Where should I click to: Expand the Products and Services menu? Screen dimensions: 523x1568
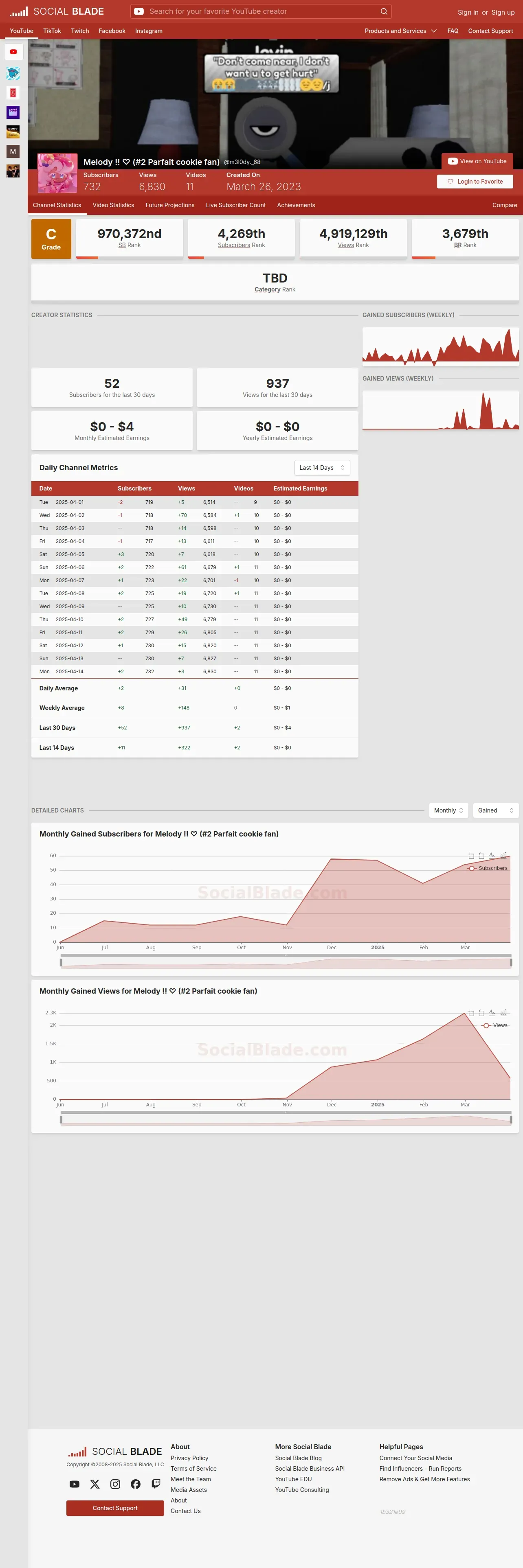click(x=401, y=31)
